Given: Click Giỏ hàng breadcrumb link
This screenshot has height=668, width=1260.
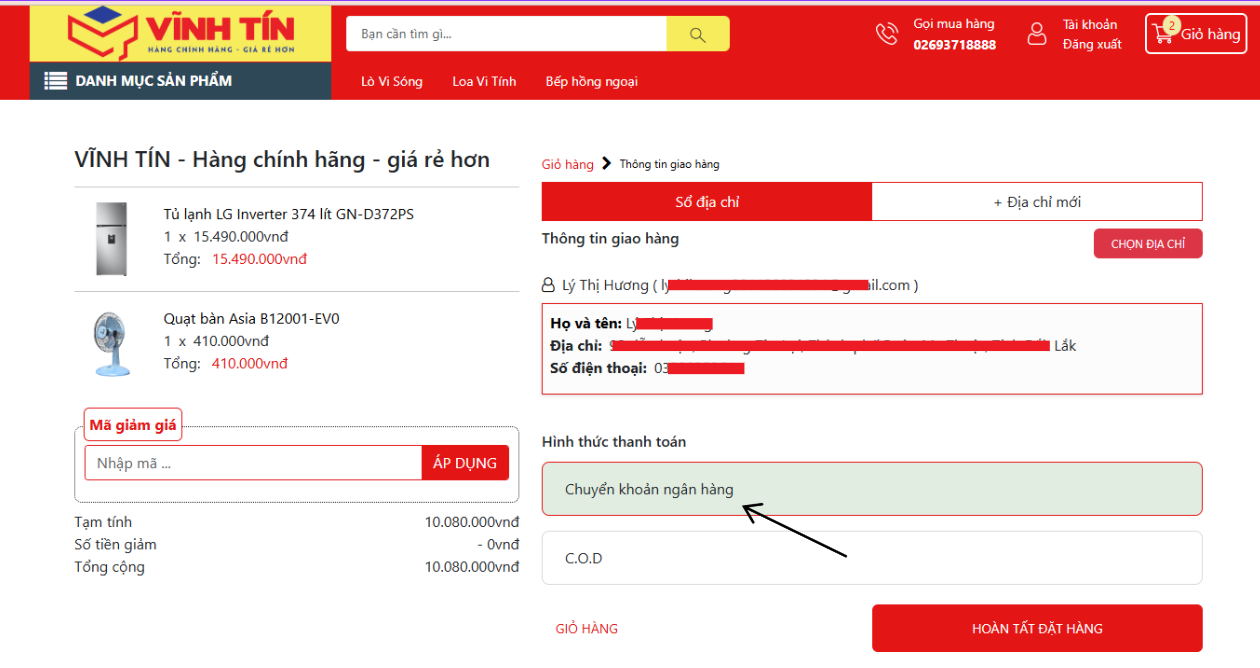Looking at the screenshot, I should [567, 164].
